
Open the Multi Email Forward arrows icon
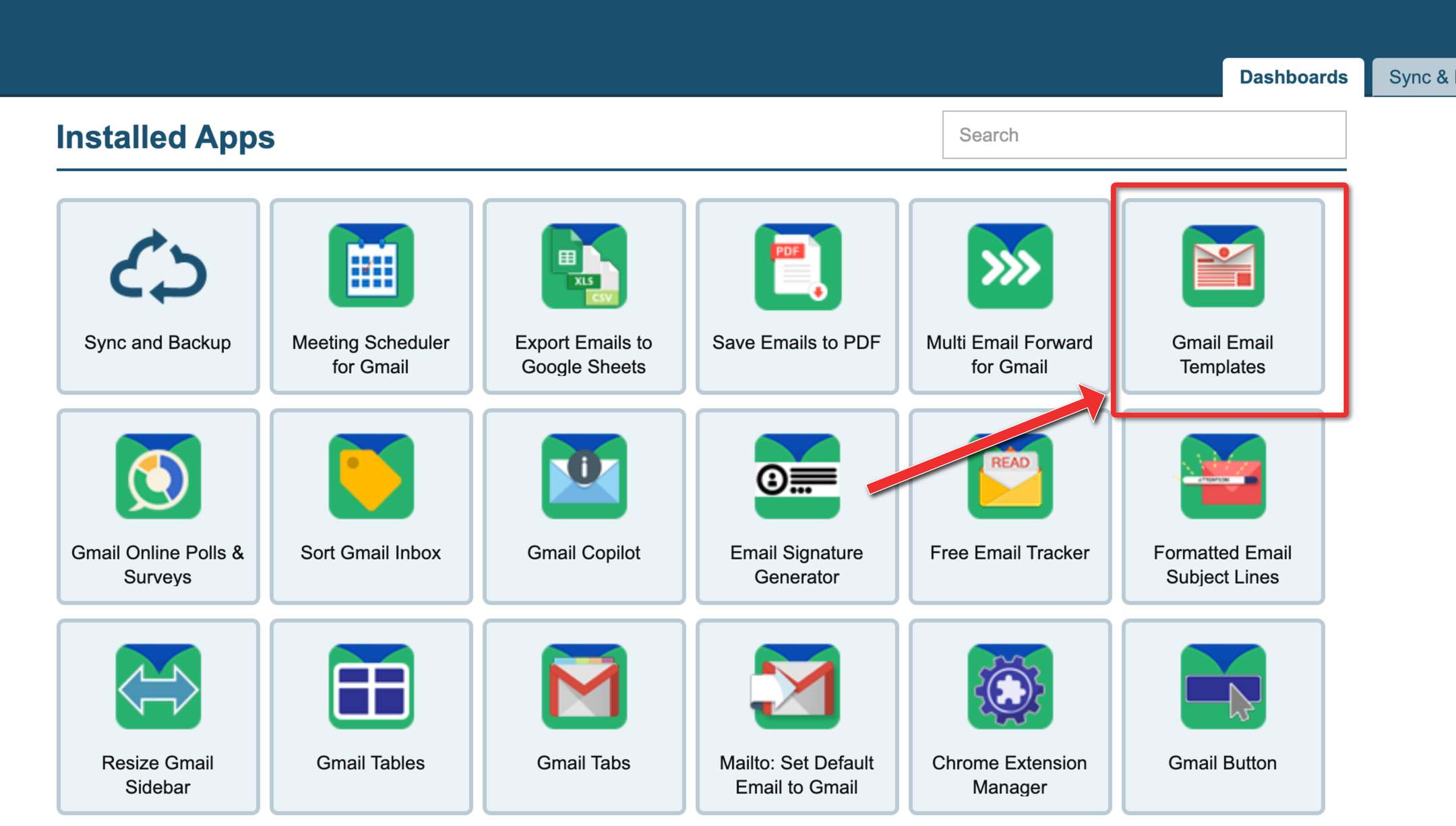coord(1010,266)
